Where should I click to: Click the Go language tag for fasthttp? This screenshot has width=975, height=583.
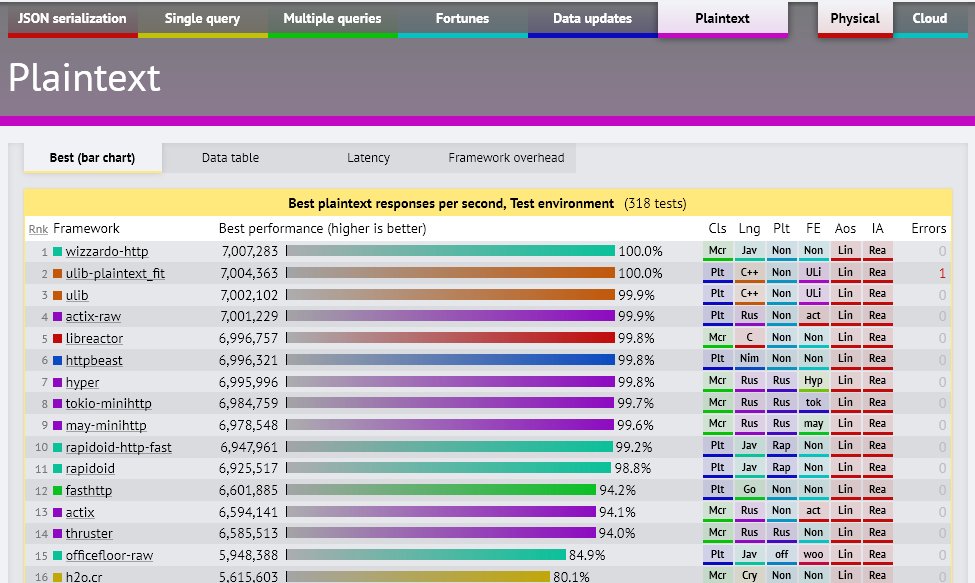pyautogui.click(x=749, y=490)
